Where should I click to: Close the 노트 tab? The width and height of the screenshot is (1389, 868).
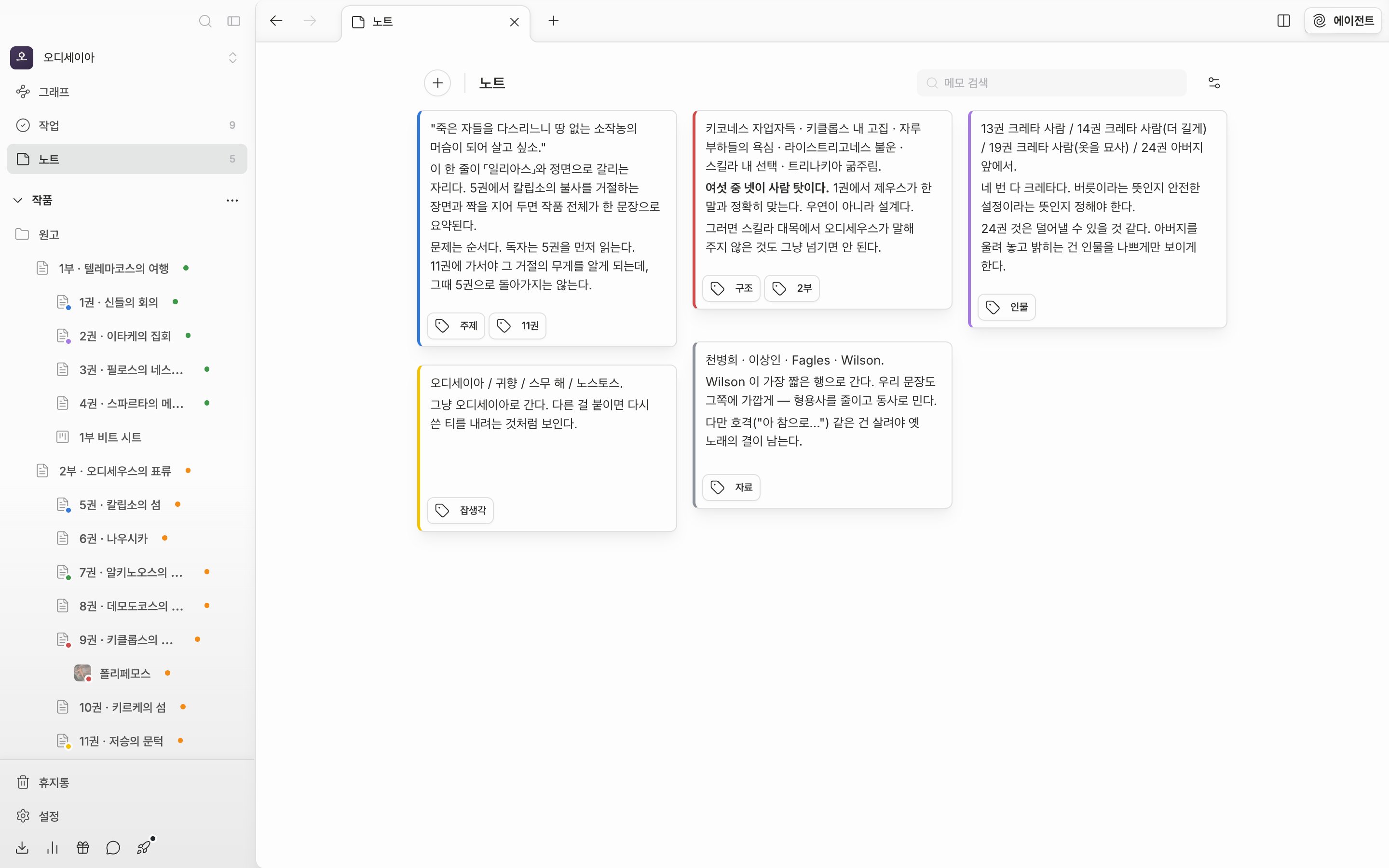click(514, 22)
